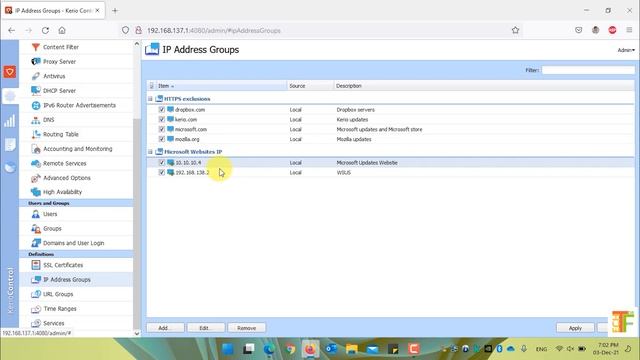
Task: Click Windows Start button
Action: (228, 349)
